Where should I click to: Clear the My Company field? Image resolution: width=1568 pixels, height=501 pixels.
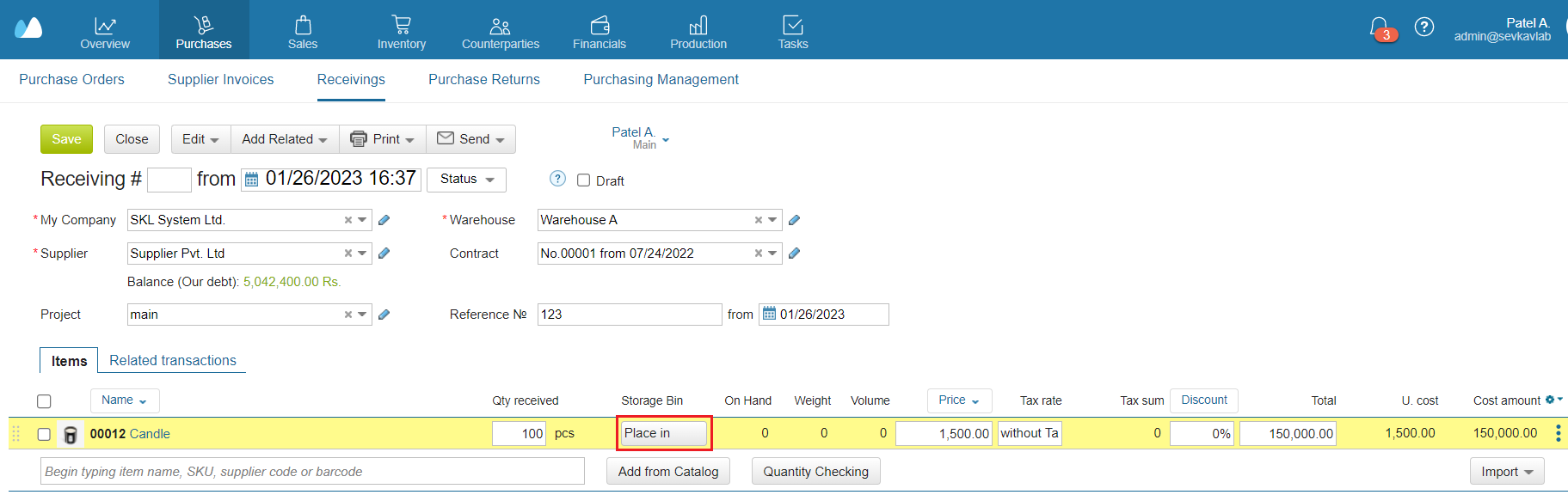coord(348,220)
